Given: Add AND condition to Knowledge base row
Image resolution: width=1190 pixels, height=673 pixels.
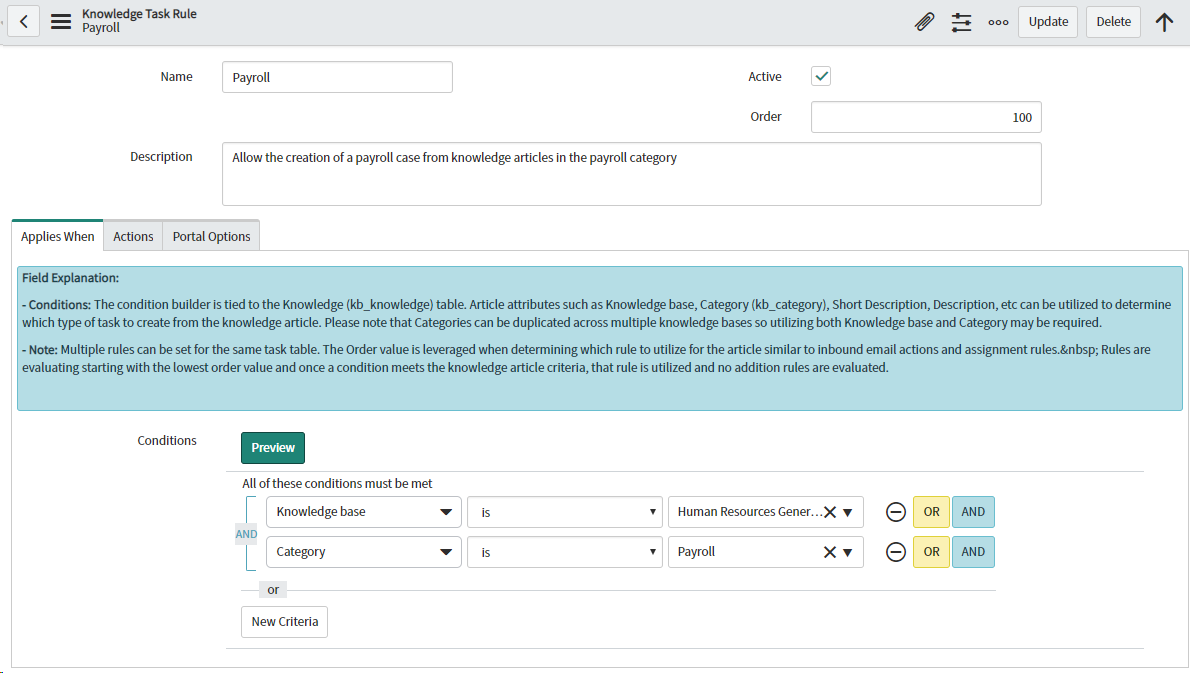Looking at the screenshot, I should [973, 512].
